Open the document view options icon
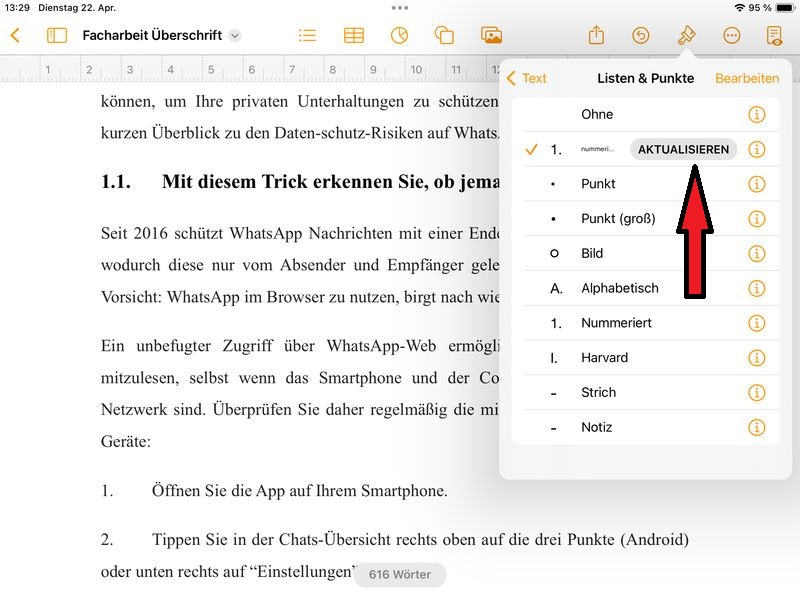800x600 pixels. pyautogui.click(x=774, y=35)
